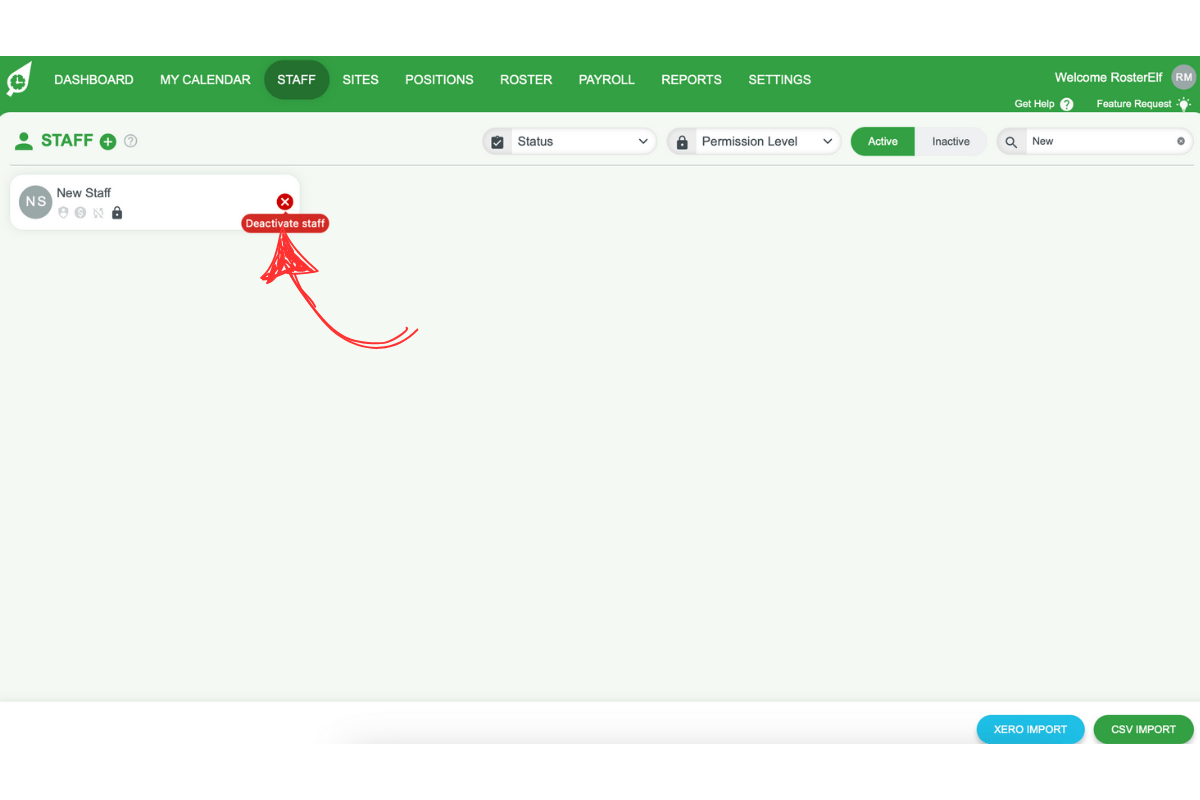
Task: Open the Permission Level dropdown
Action: click(x=828, y=141)
